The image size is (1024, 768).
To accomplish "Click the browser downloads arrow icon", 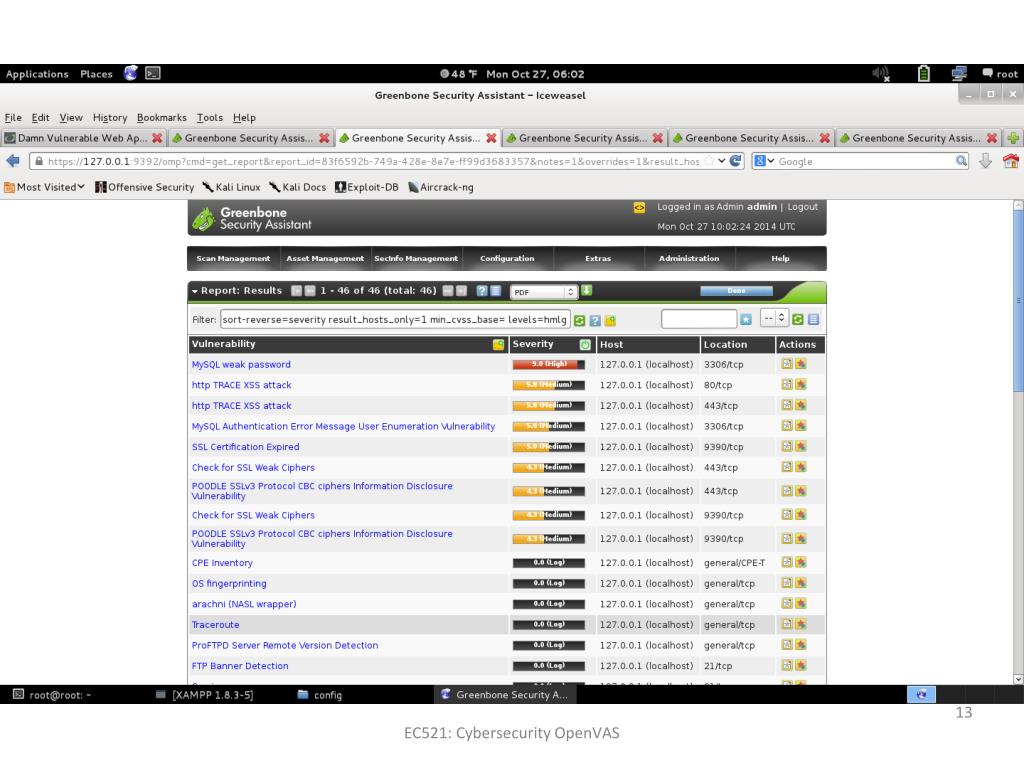I will (x=985, y=161).
